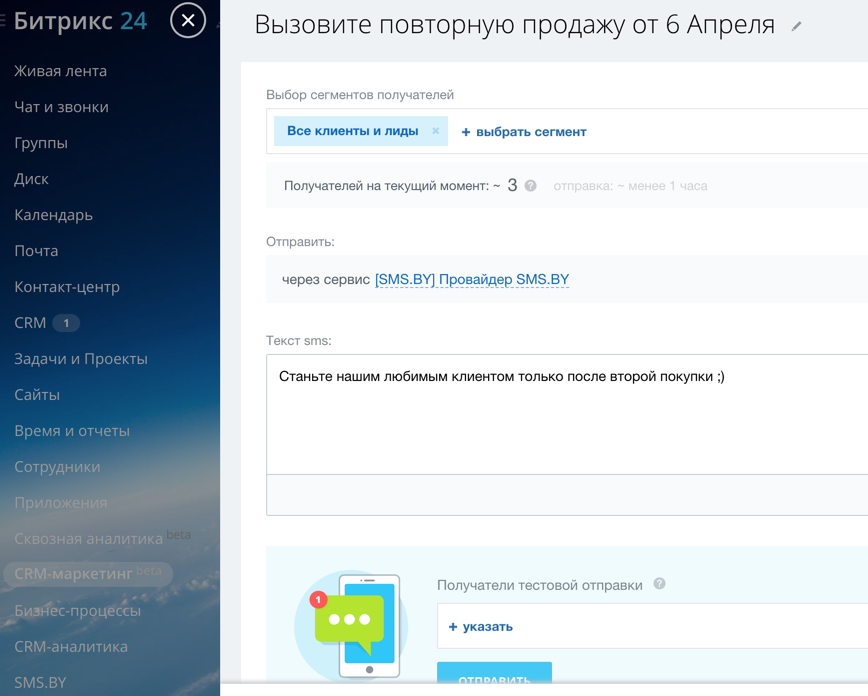Click '+ выбрать сегмент' to add segment

[524, 132]
